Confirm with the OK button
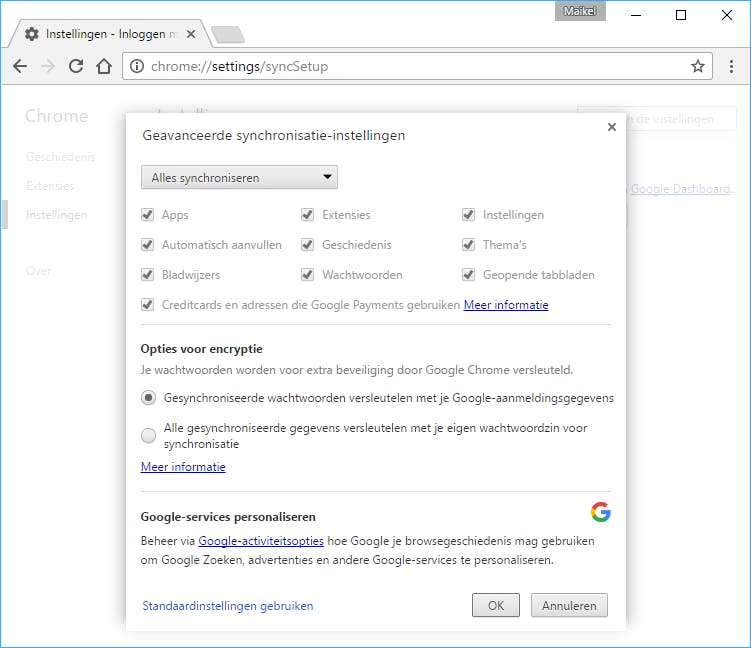 (x=496, y=605)
